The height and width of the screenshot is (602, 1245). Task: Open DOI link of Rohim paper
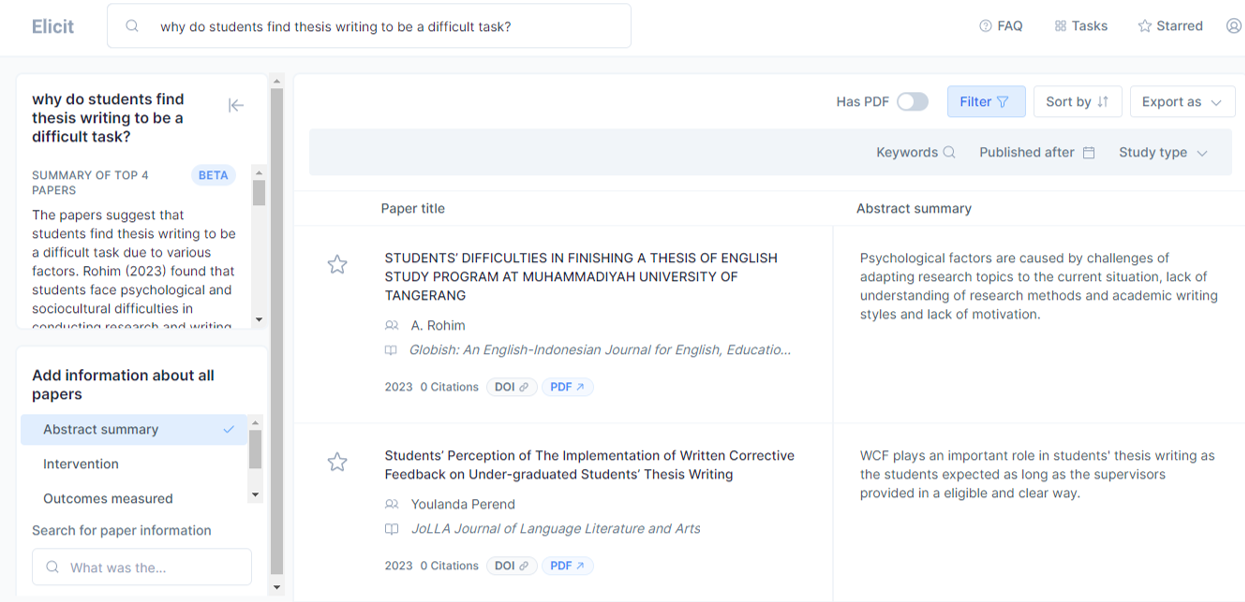click(511, 387)
